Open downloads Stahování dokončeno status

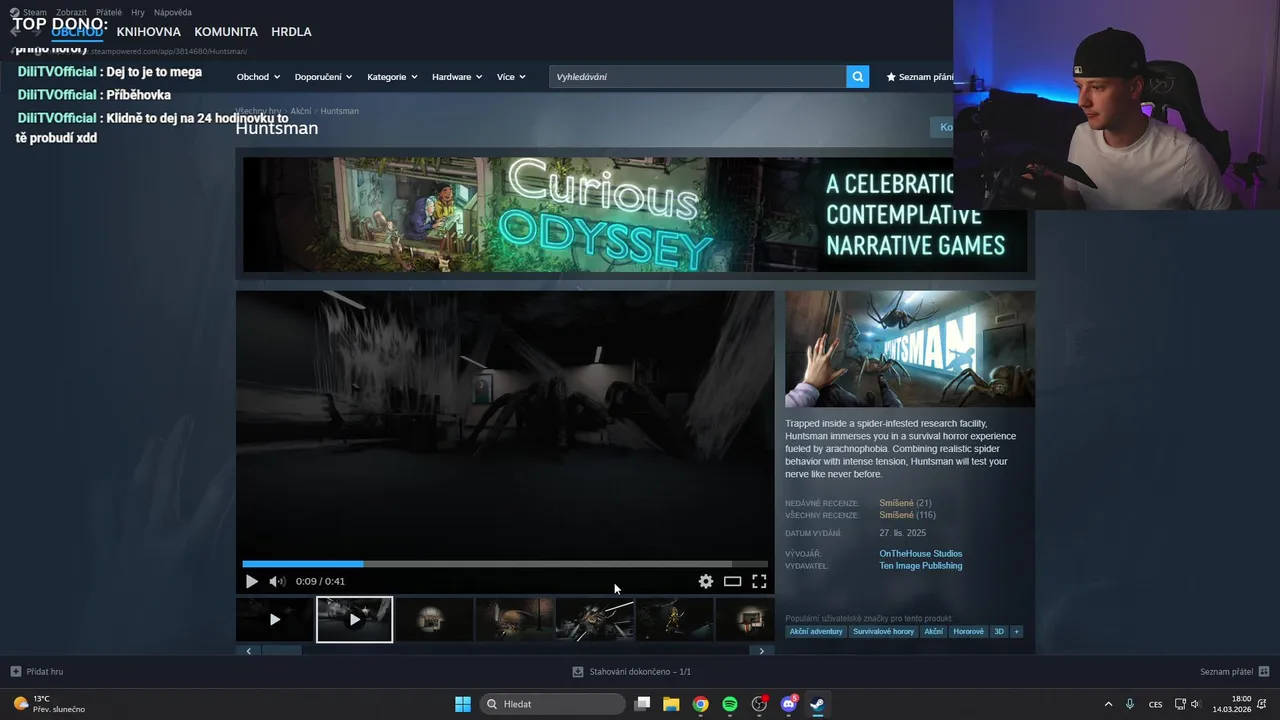631,672
